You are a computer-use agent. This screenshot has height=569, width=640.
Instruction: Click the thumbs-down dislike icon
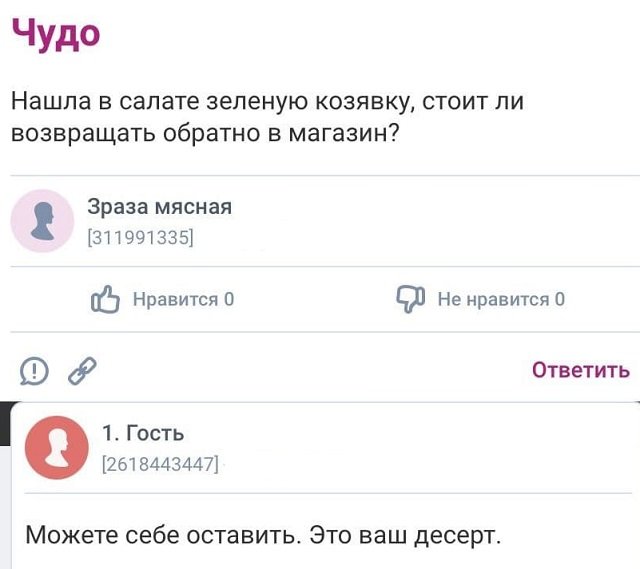[x=411, y=299]
